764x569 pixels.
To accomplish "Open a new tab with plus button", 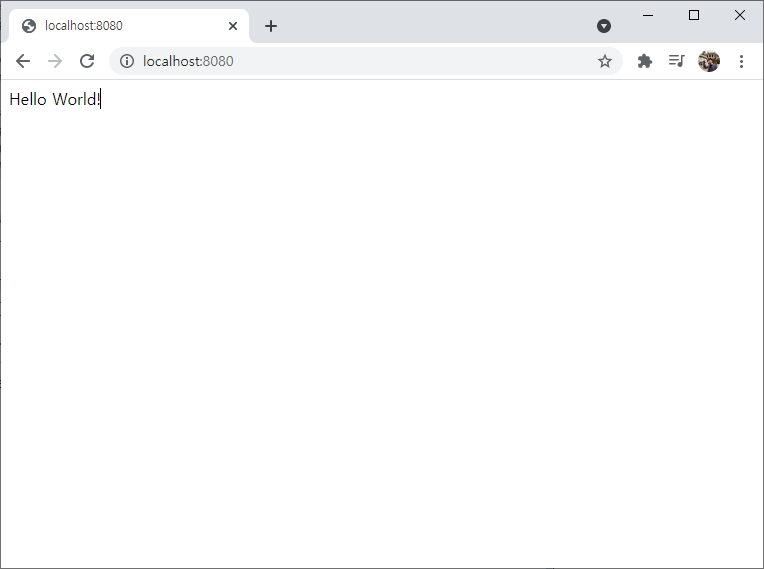I will click(271, 26).
